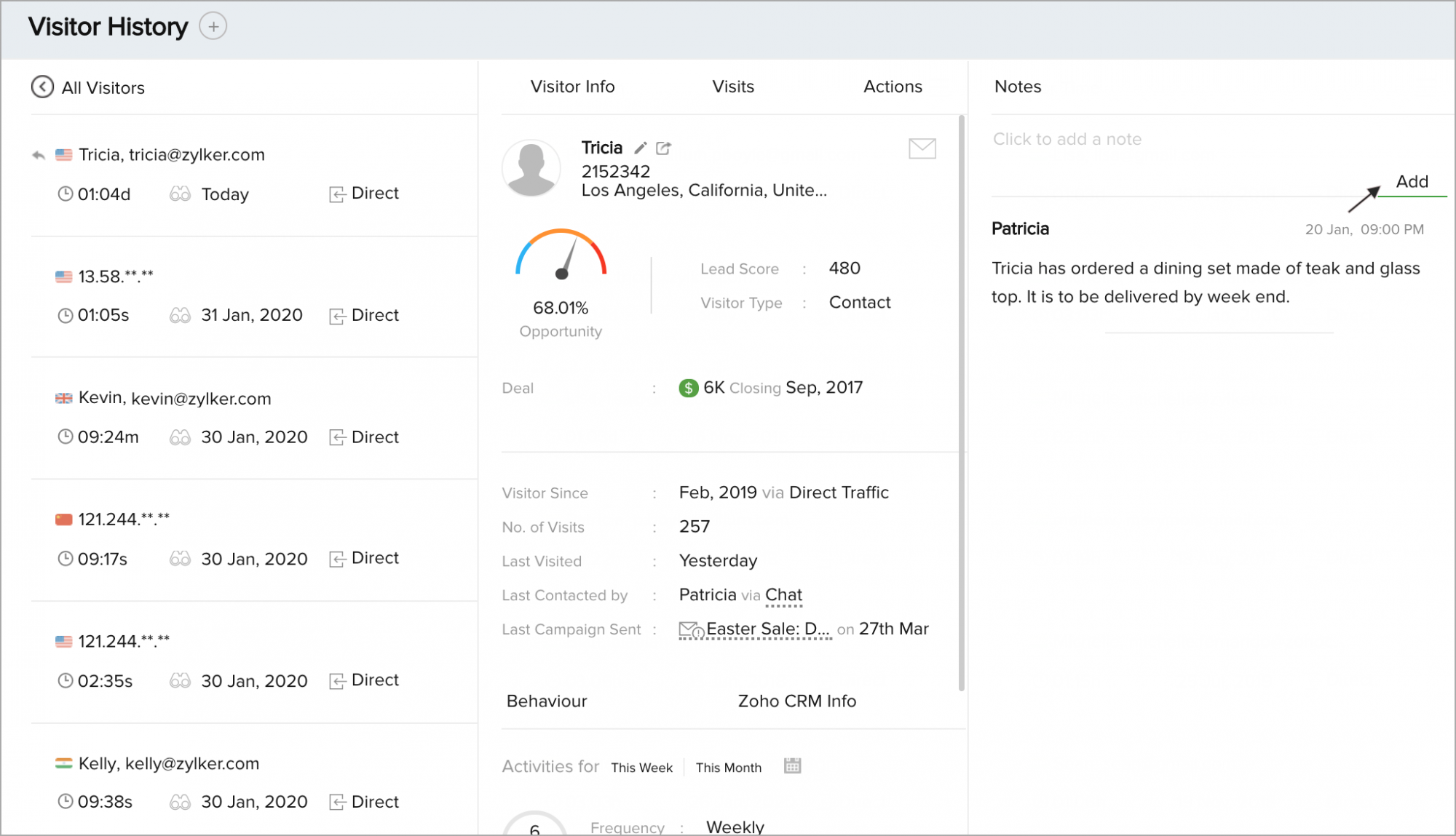Click the campaign mail icon beside Easter Sale
Image resolution: width=1456 pixels, height=836 pixels.
click(690, 629)
